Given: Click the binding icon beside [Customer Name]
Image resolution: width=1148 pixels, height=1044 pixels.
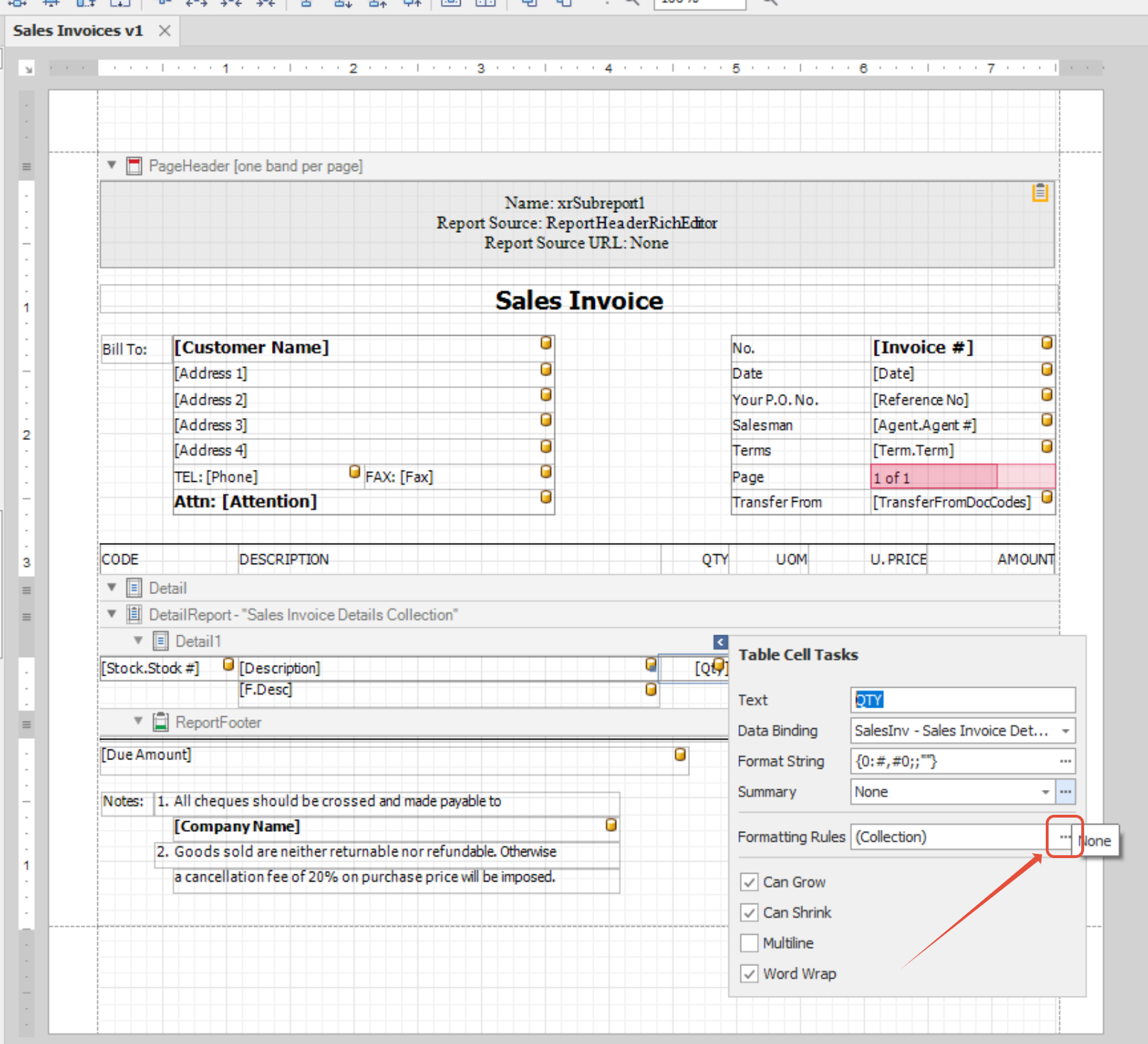Looking at the screenshot, I should click(x=546, y=343).
